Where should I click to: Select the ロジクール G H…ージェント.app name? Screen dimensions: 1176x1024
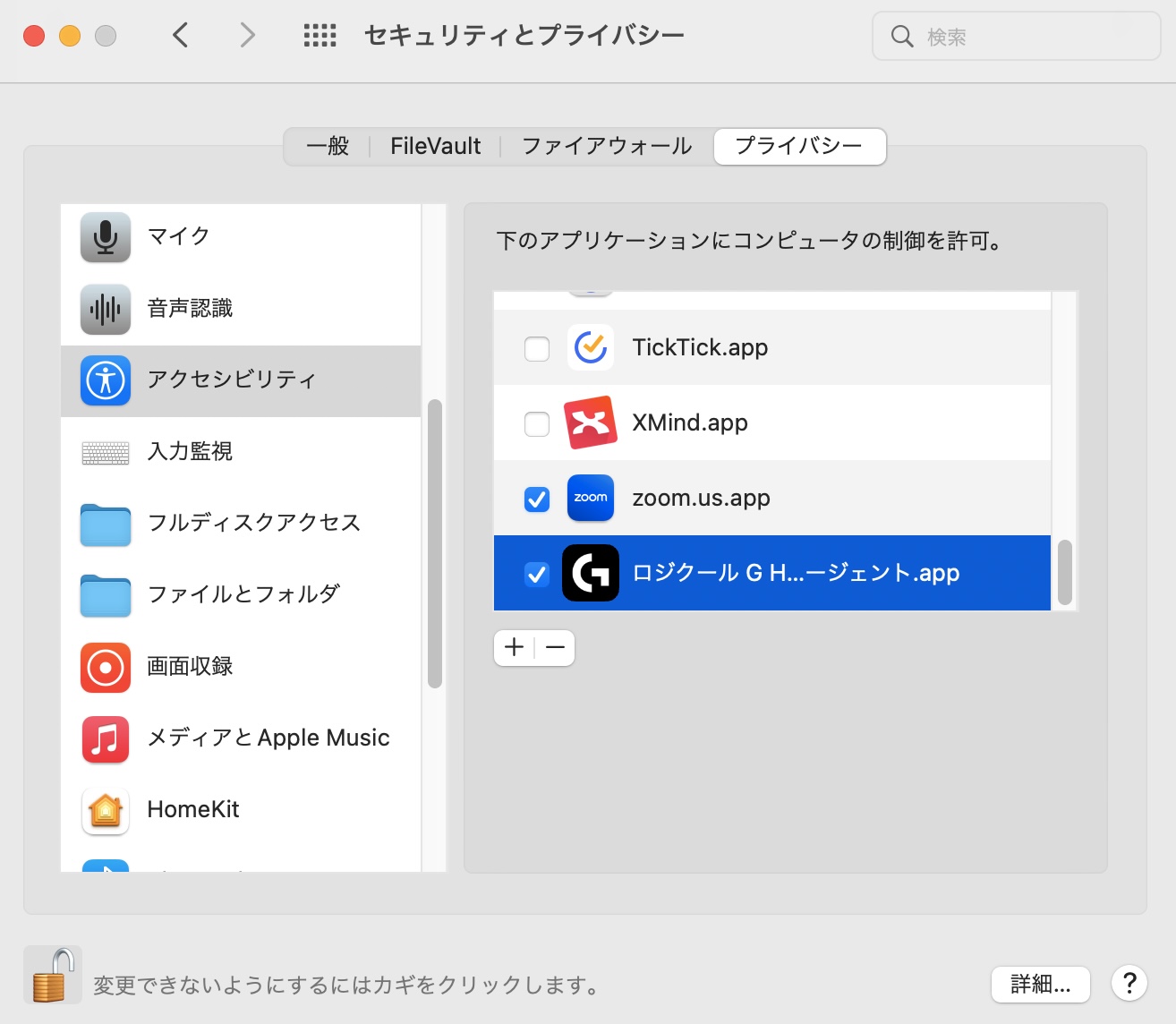pyautogui.click(x=796, y=574)
